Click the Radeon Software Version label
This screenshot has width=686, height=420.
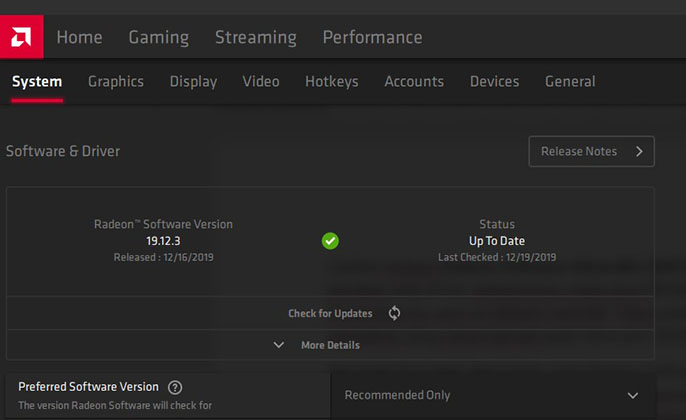[163, 224]
